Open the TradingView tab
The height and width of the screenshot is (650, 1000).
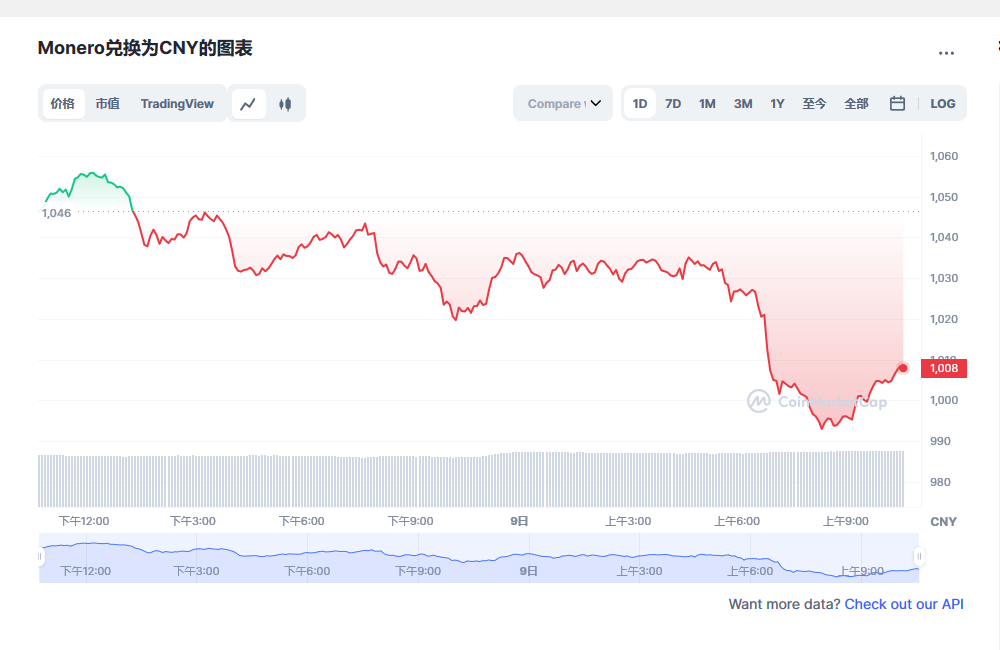(x=177, y=103)
